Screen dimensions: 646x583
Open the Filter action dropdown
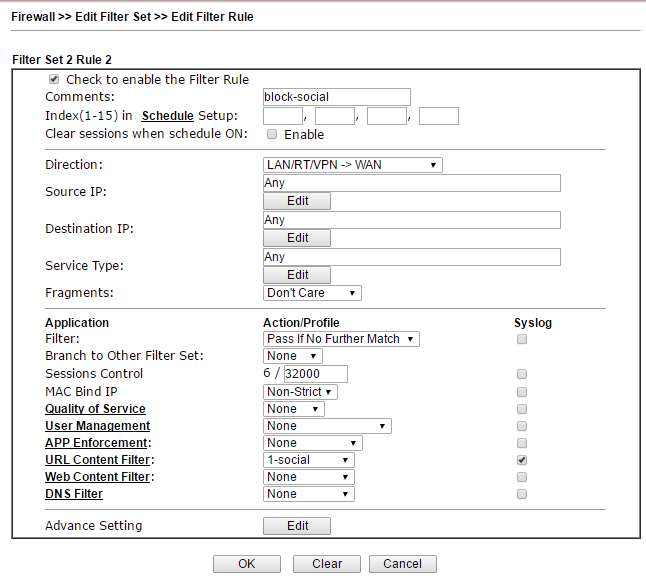[x=341, y=339]
